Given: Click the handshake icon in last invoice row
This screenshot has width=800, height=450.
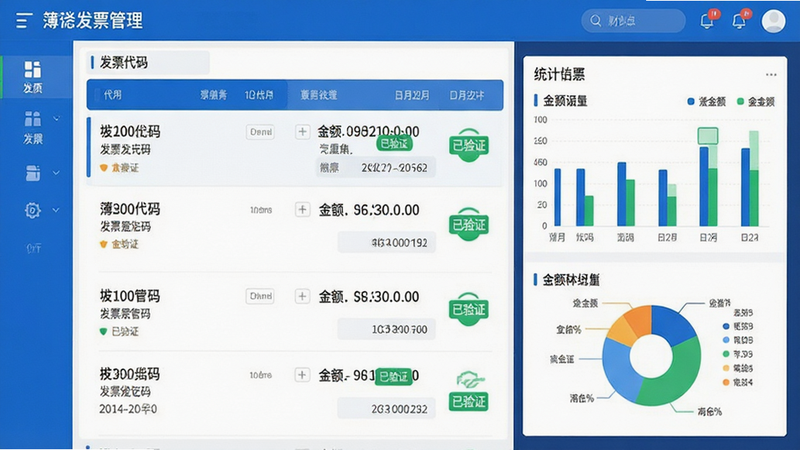Looking at the screenshot, I should pyautogui.click(x=469, y=380).
